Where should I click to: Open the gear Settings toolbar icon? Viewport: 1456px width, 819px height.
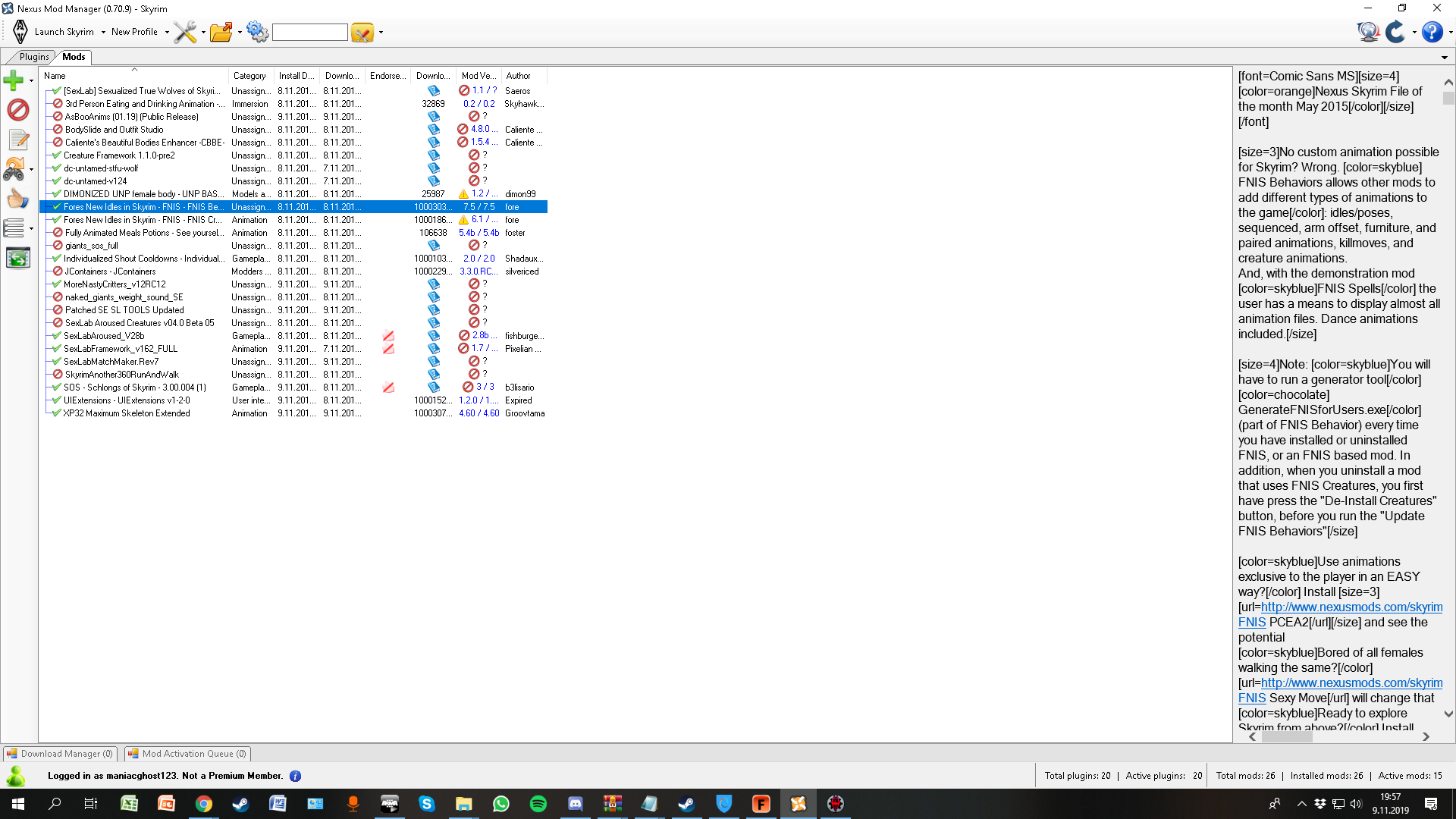coord(258,32)
